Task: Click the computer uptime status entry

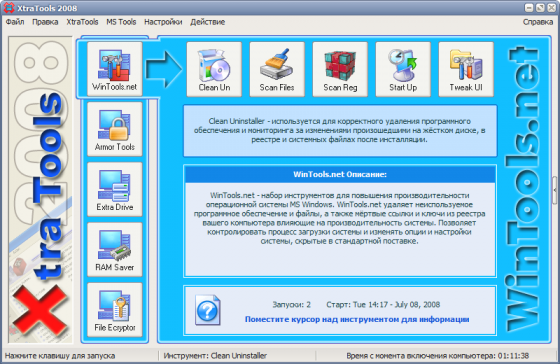Action: click(x=438, y=356)
